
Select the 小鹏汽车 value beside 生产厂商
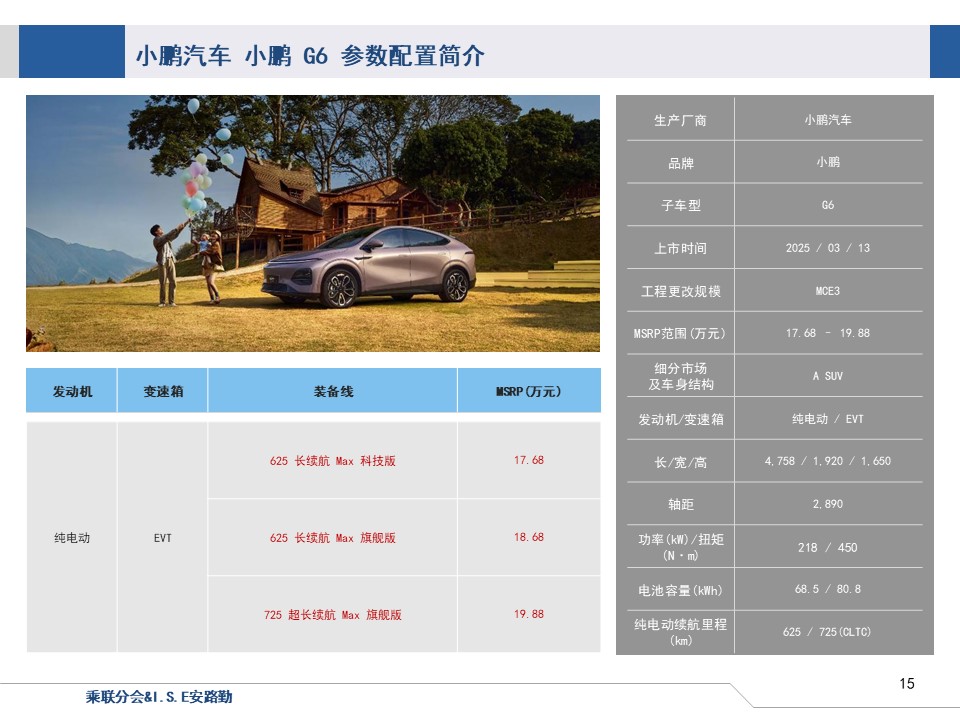click(828, 120)
